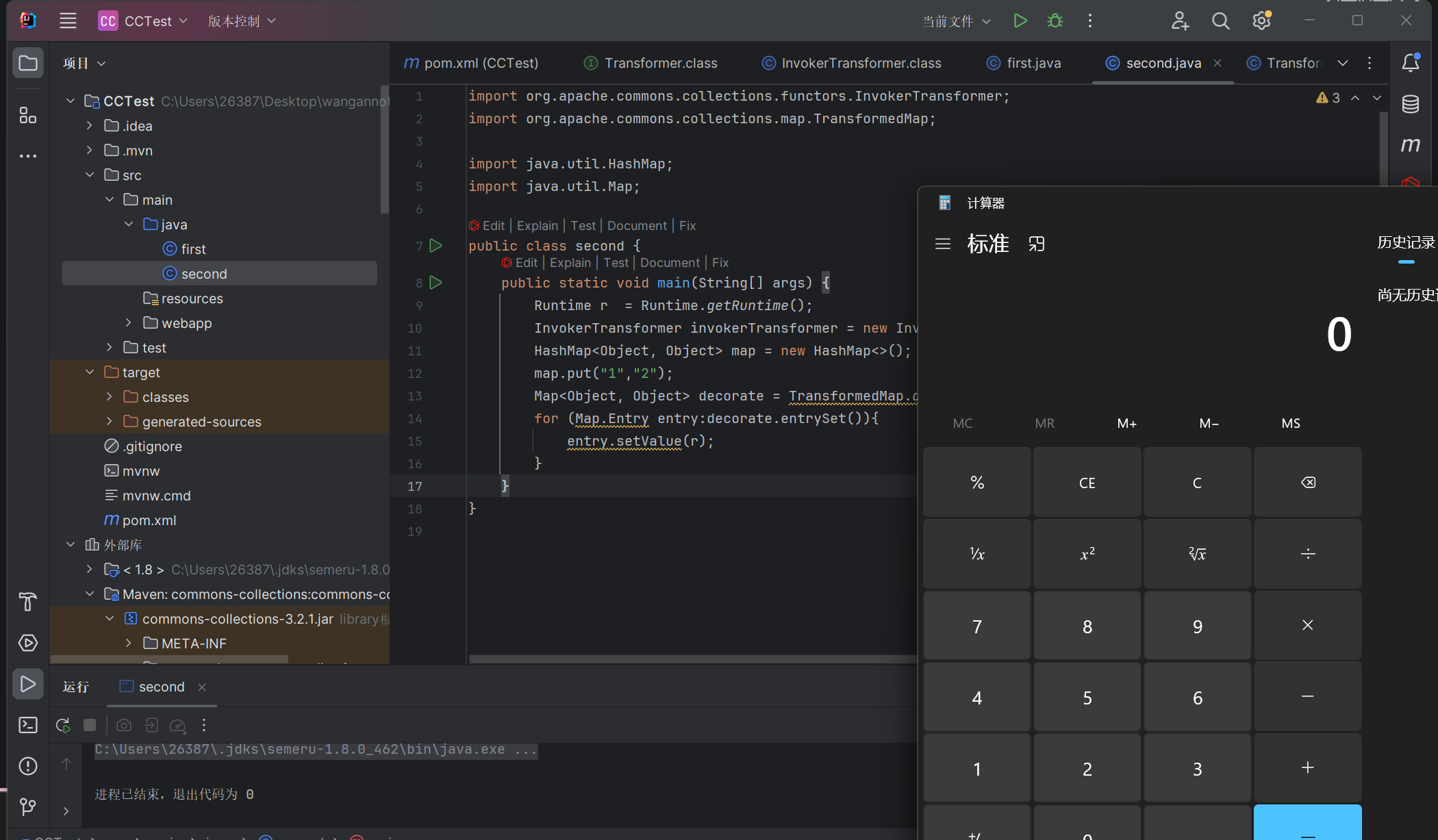Open the CCTest project dropdown
Viewport: 1438px width, 840px height.
(x=143, y=21)
